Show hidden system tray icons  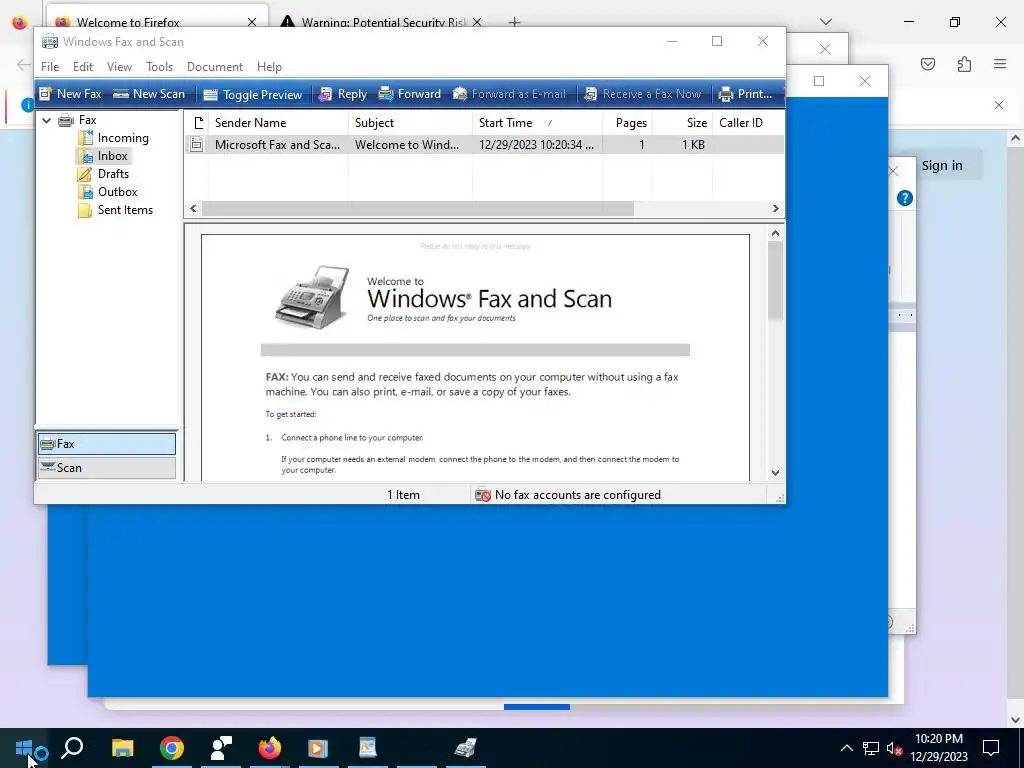(846, 748)
